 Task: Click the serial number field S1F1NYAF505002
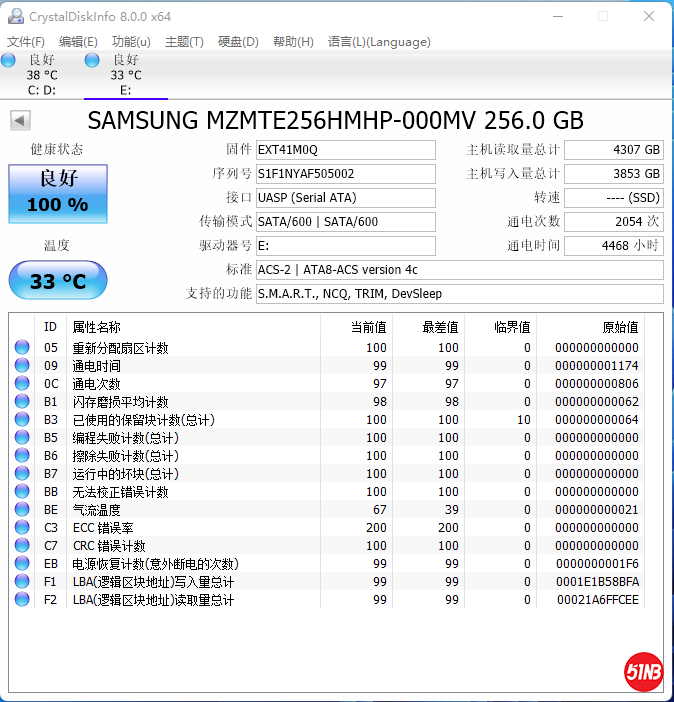coord(345,174)
